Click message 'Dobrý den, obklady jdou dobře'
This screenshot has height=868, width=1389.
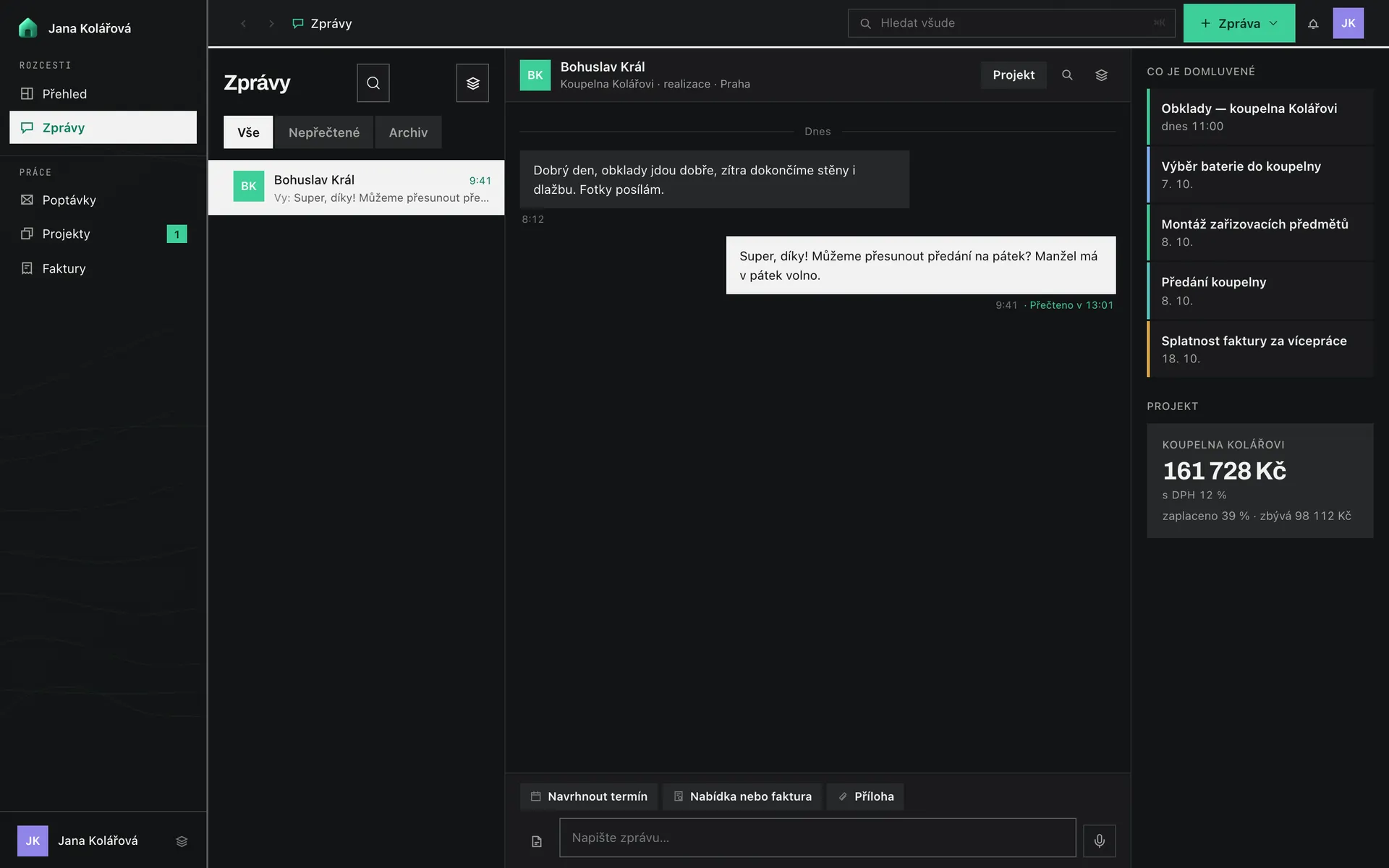[714, 179]
